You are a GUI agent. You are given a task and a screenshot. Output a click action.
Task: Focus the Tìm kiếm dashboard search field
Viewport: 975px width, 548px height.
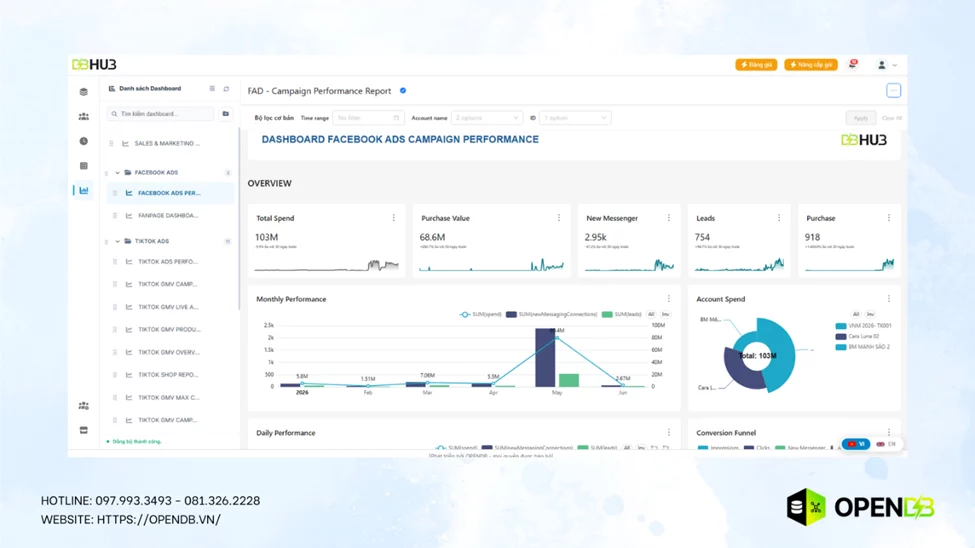pyautogui.click(x=160, y=114)
